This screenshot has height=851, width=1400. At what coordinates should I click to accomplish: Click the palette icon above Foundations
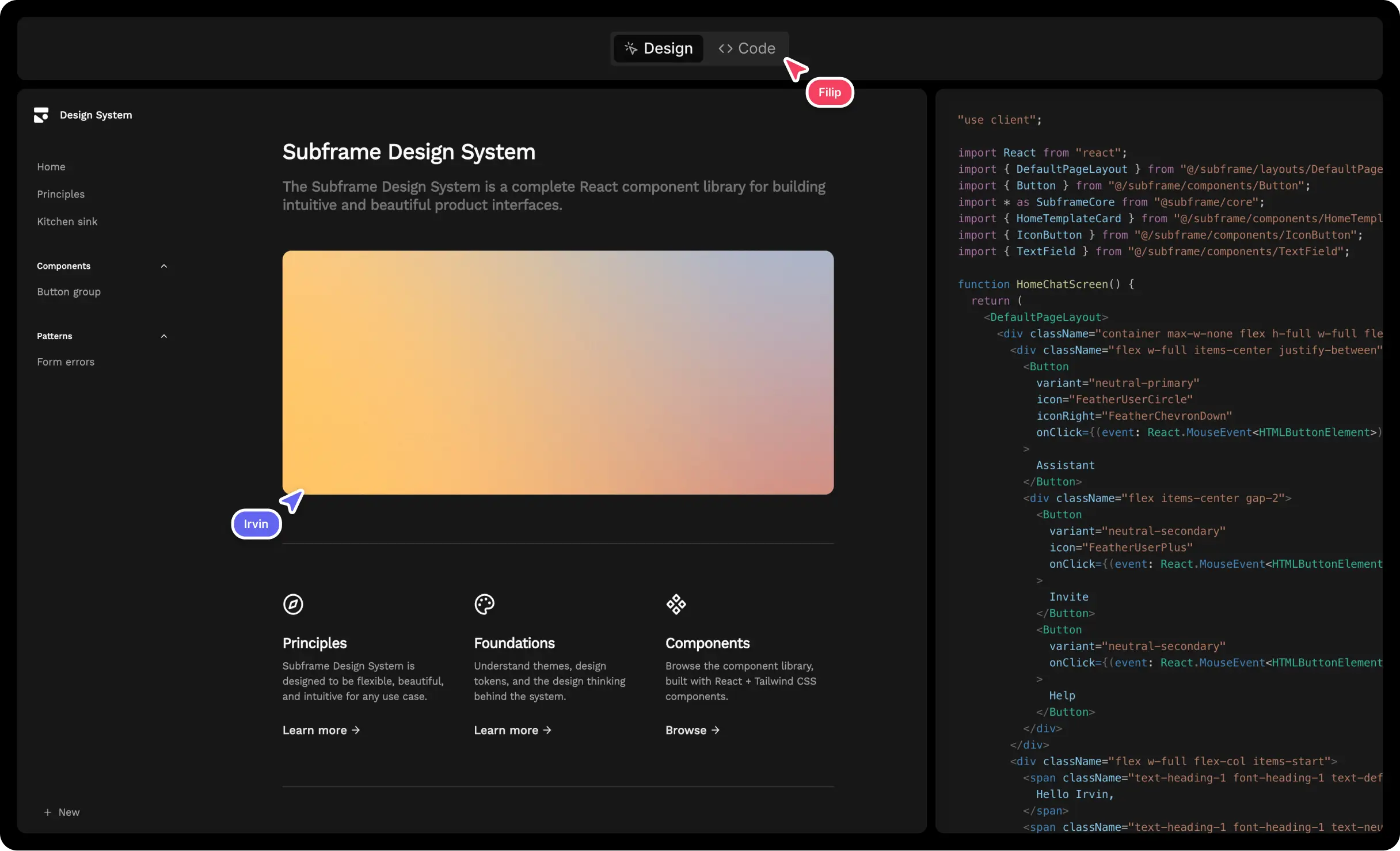click(484, 604)
